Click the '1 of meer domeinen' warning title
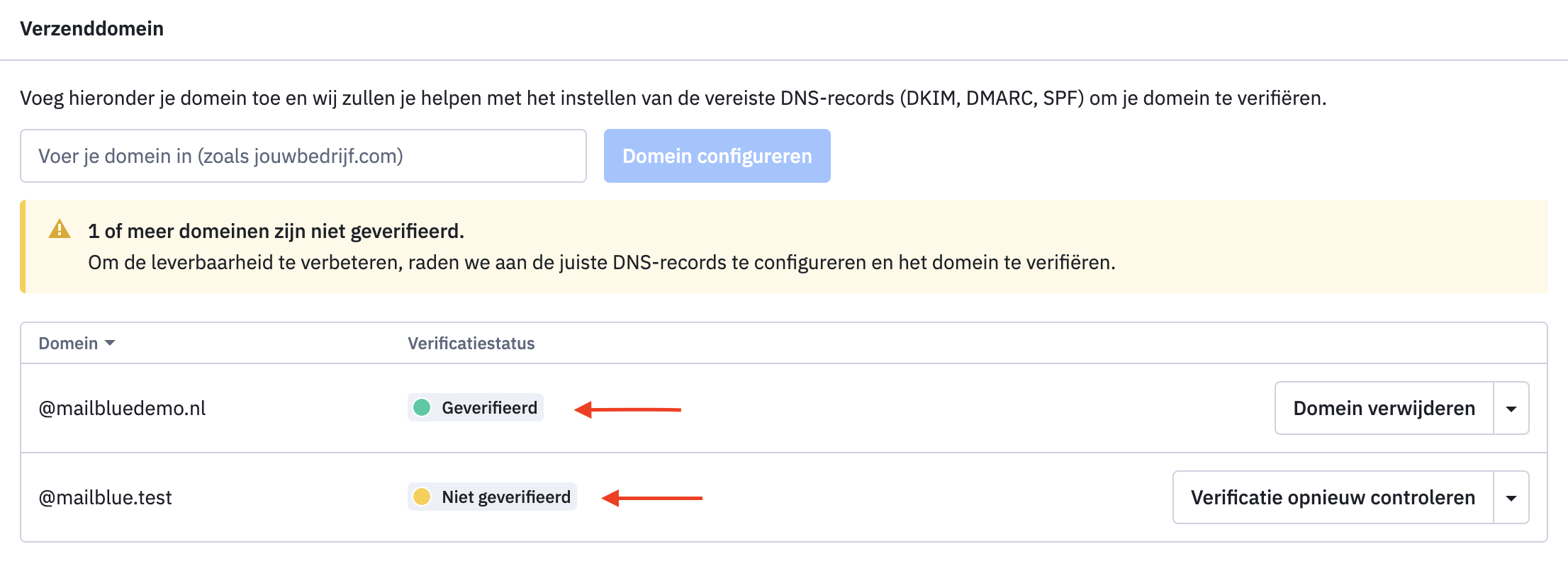This screenshot has height=561, width=1568. 276,231
